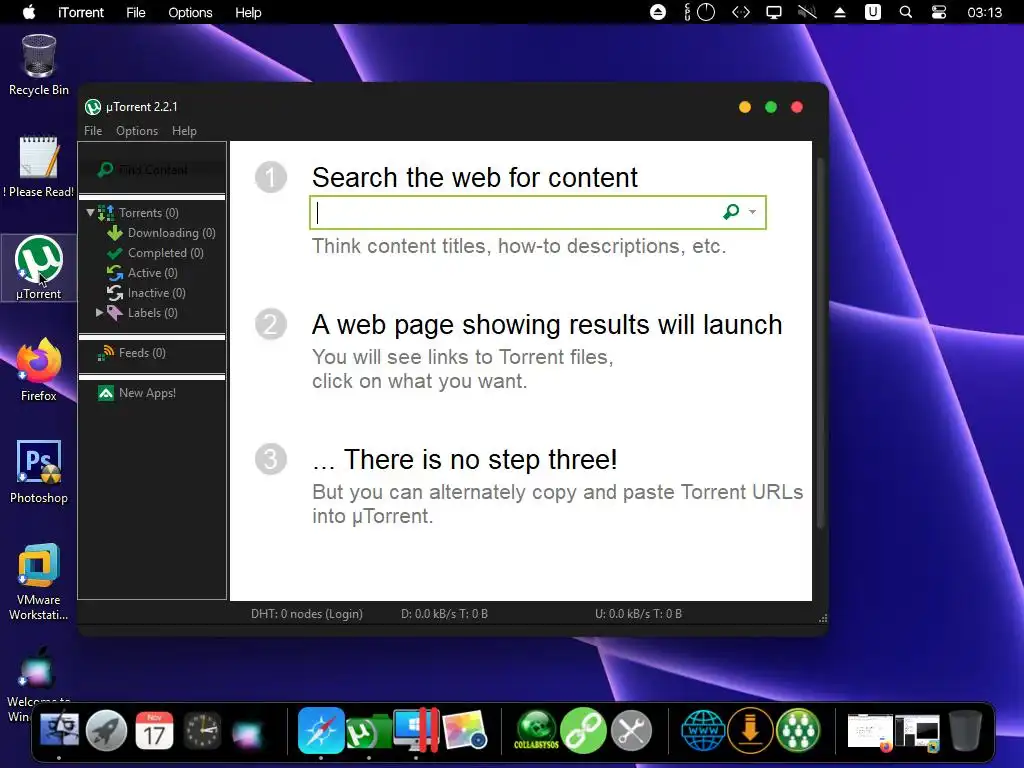The width and height of the screenshot is (1024, 768).
Task: Click the round eject icon in the menu bar
Action: click(x=658, y=12)
